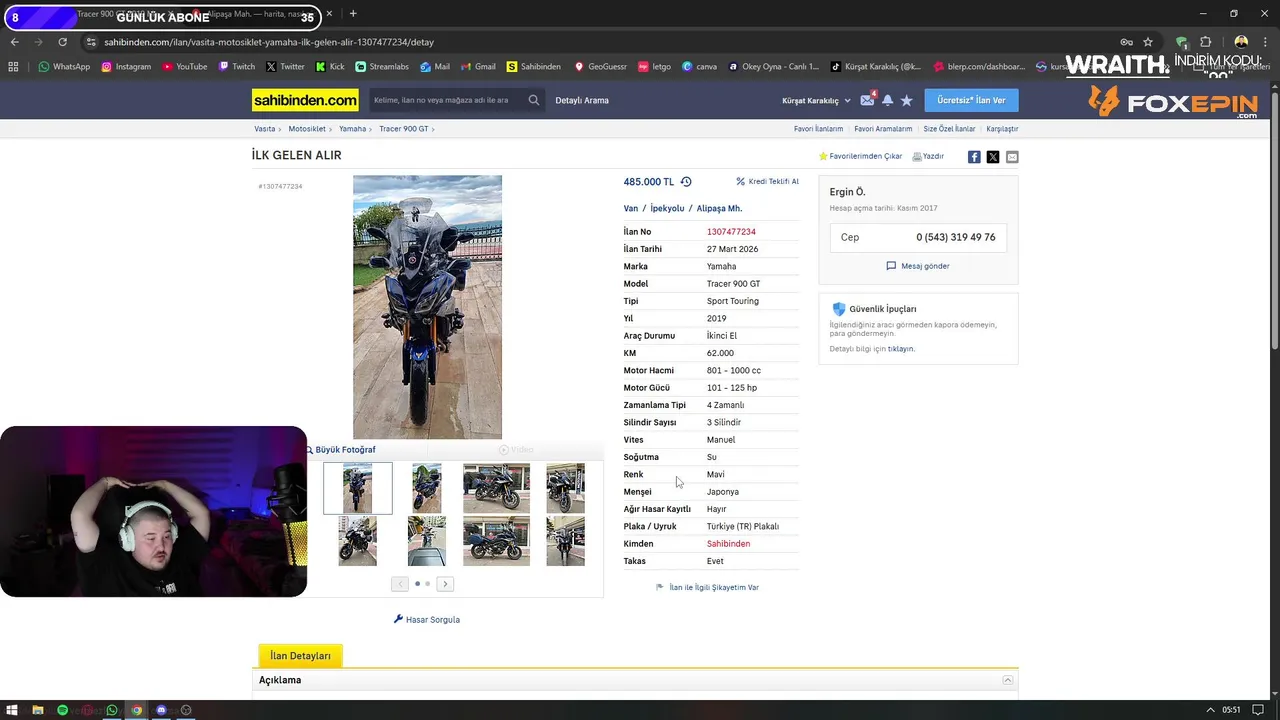Open new browser tab
Screen dimensions: 1280x720
353,14
